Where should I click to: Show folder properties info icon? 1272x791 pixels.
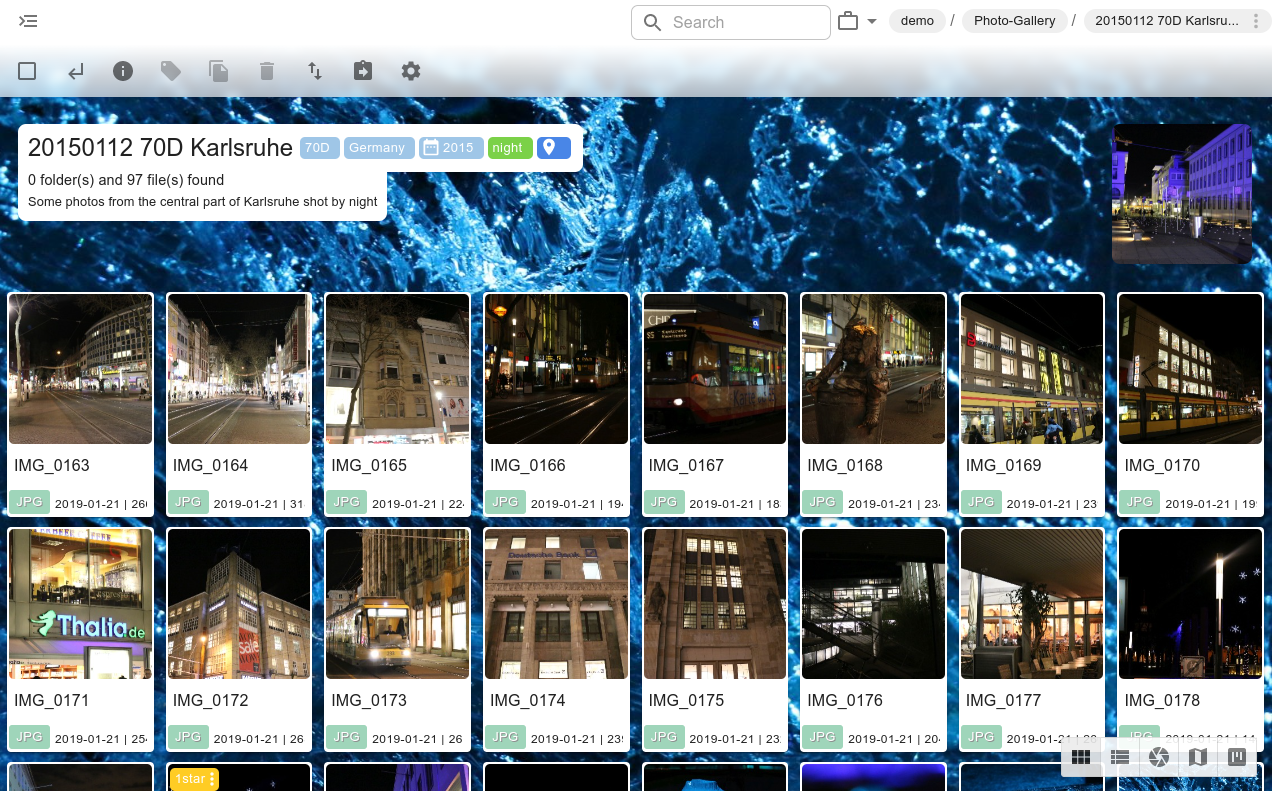(x=123, y=71)
